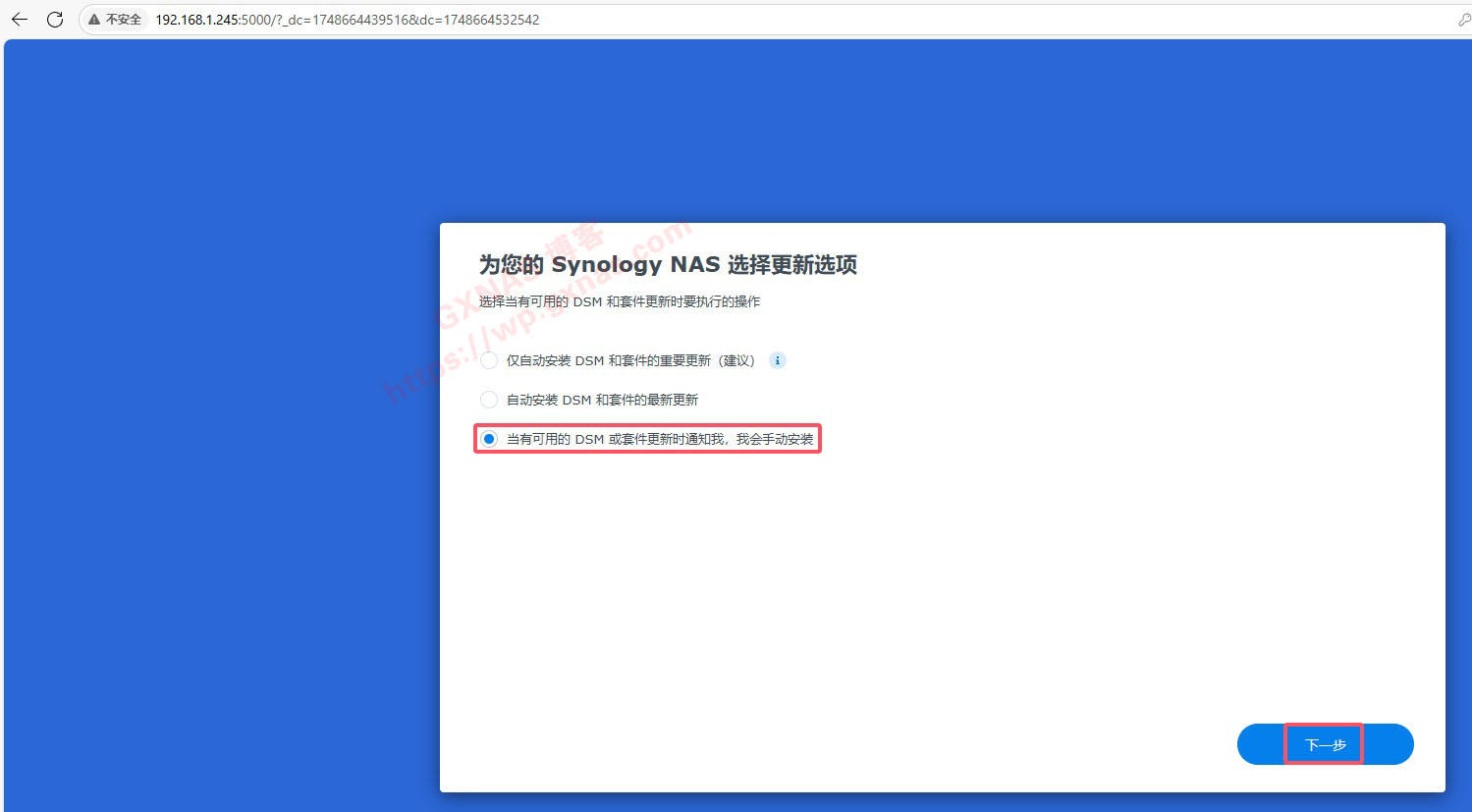The width and height of the screenshot is (1472, 812).
Task: Click the browser back arrow
Action: 20,20
